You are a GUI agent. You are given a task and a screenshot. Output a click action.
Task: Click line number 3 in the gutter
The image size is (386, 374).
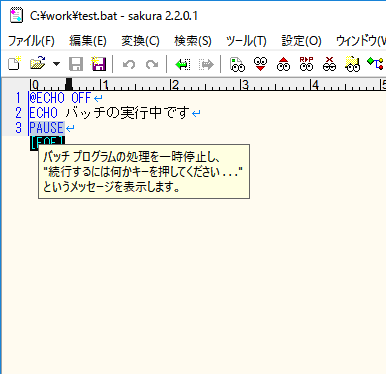tap(18, 128)
